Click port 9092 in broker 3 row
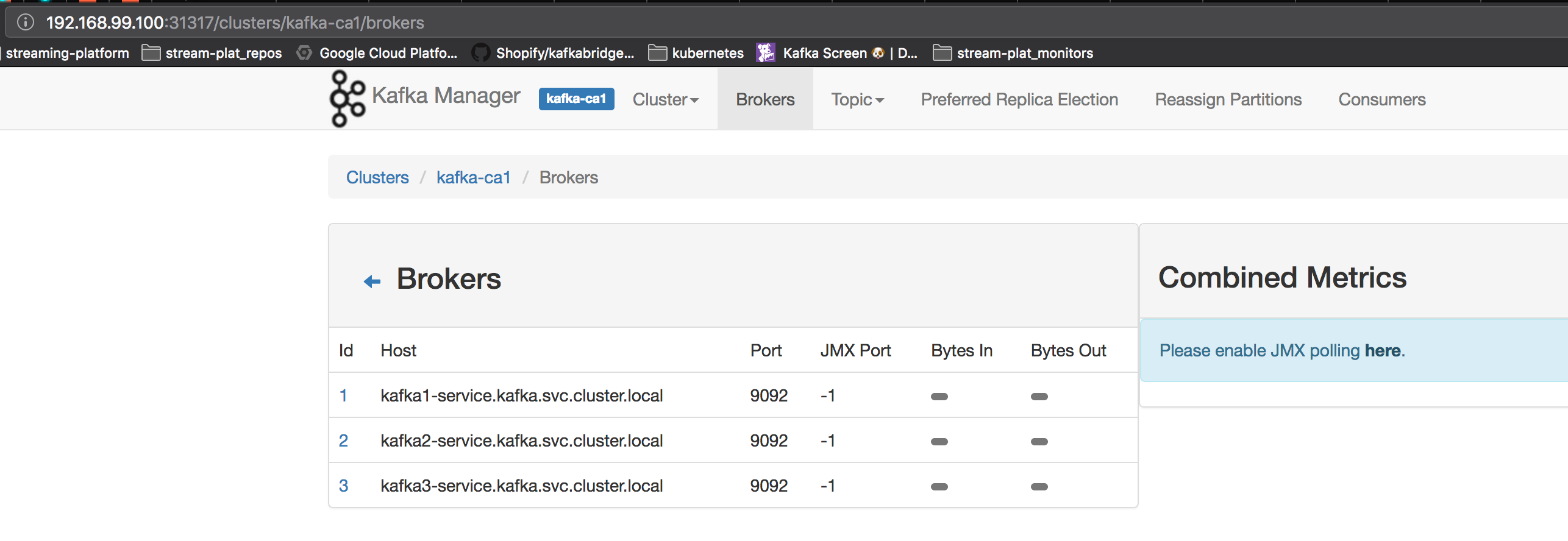 pyautogui.click(x=769, y=486)
